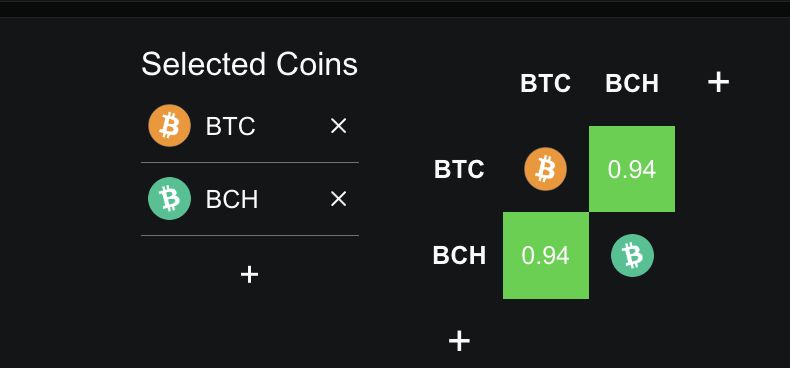
Task: Click the 0.94 value under BCH column
Action: 632,170
